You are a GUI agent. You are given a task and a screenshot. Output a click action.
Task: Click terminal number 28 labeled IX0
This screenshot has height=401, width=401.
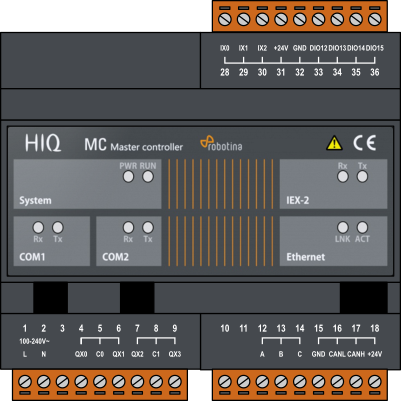coord(225,19)
